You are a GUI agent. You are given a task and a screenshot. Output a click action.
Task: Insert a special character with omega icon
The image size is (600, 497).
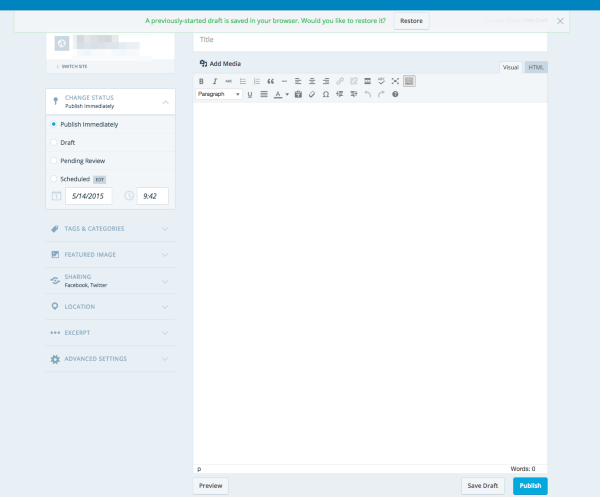[x=326, y=94]
